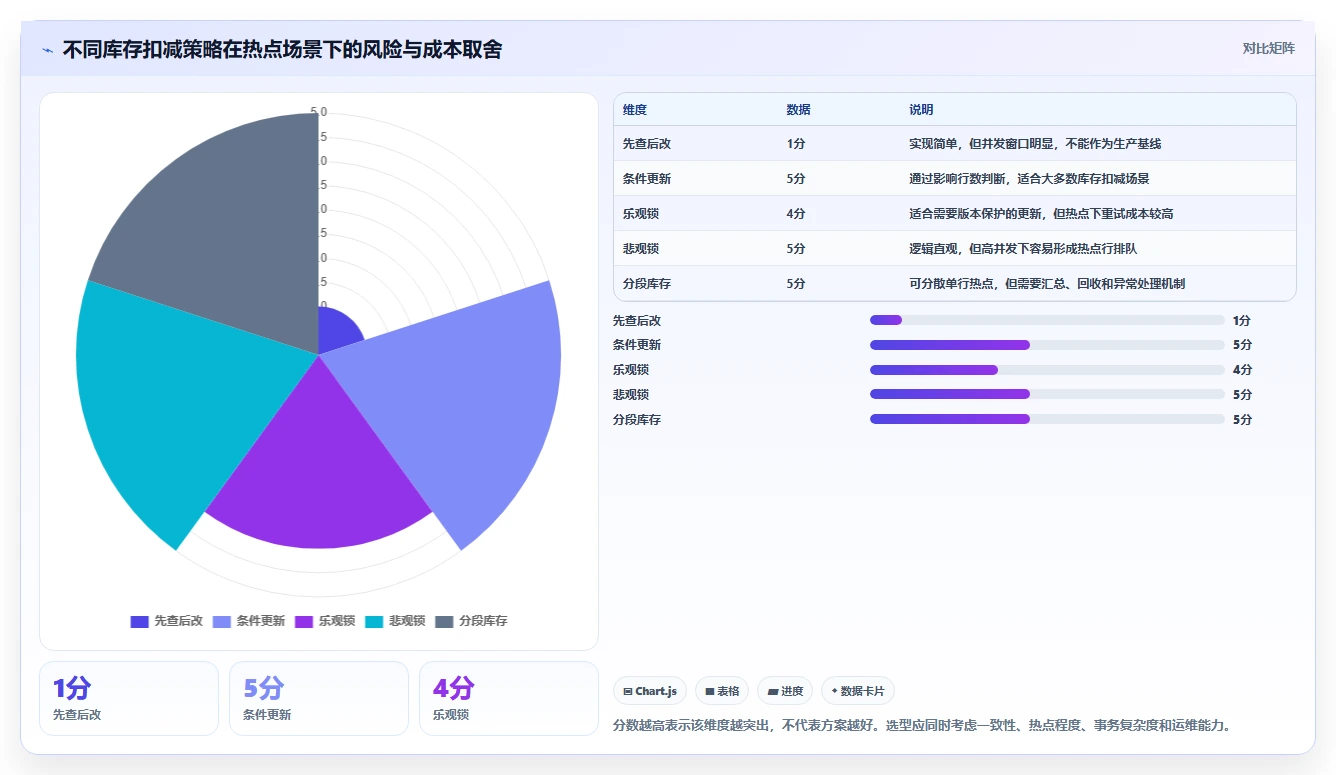Open the 1分 先查后改 data card

point(129,698)
